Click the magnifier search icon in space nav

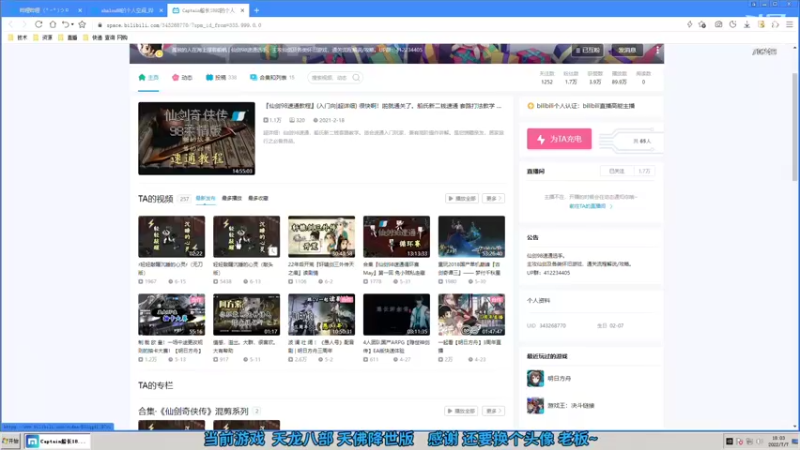[x=356, y=78]
